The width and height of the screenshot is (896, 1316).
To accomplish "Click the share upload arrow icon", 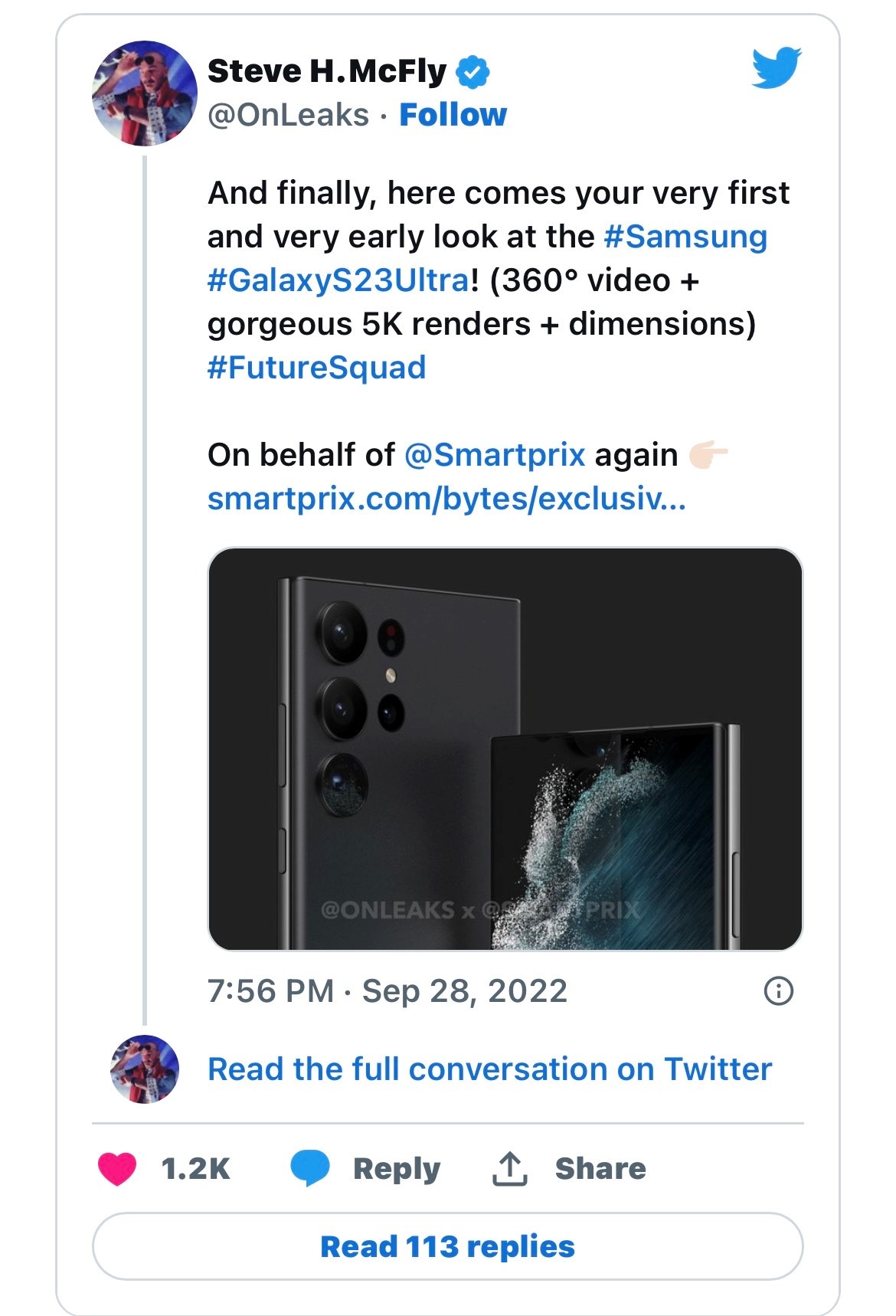I will [x=509, y=1169].
